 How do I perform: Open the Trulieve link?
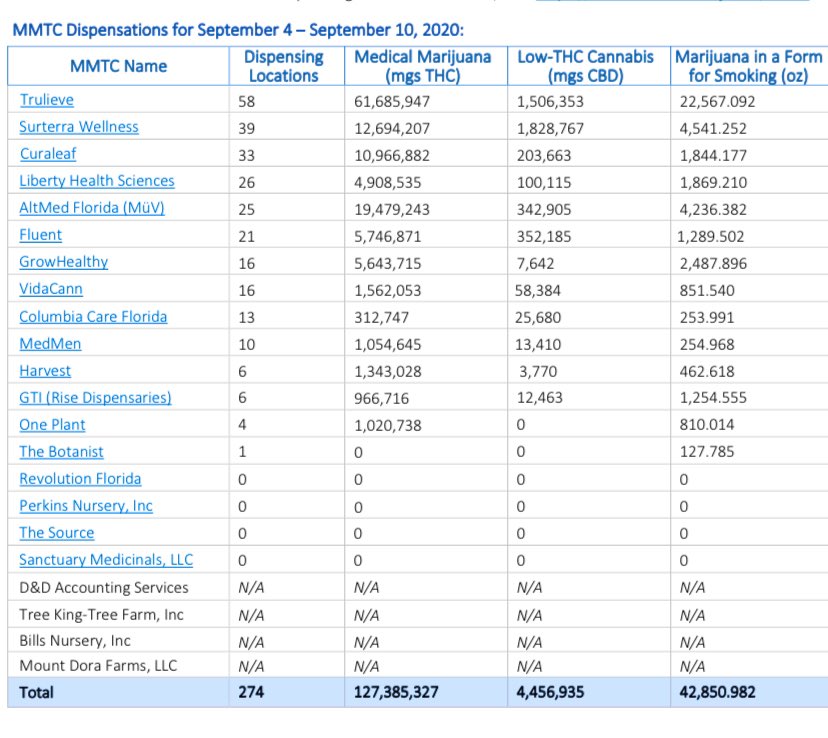click(46, 100)
